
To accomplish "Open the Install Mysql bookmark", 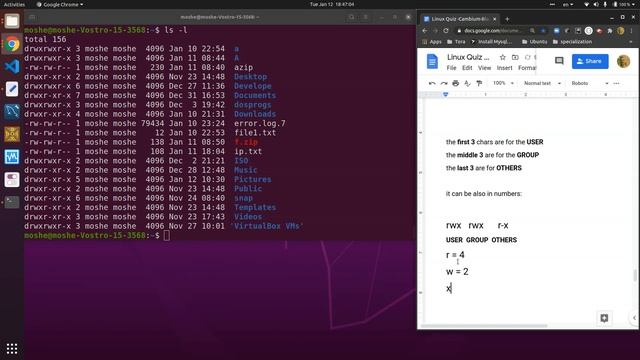I will (492, 42).
